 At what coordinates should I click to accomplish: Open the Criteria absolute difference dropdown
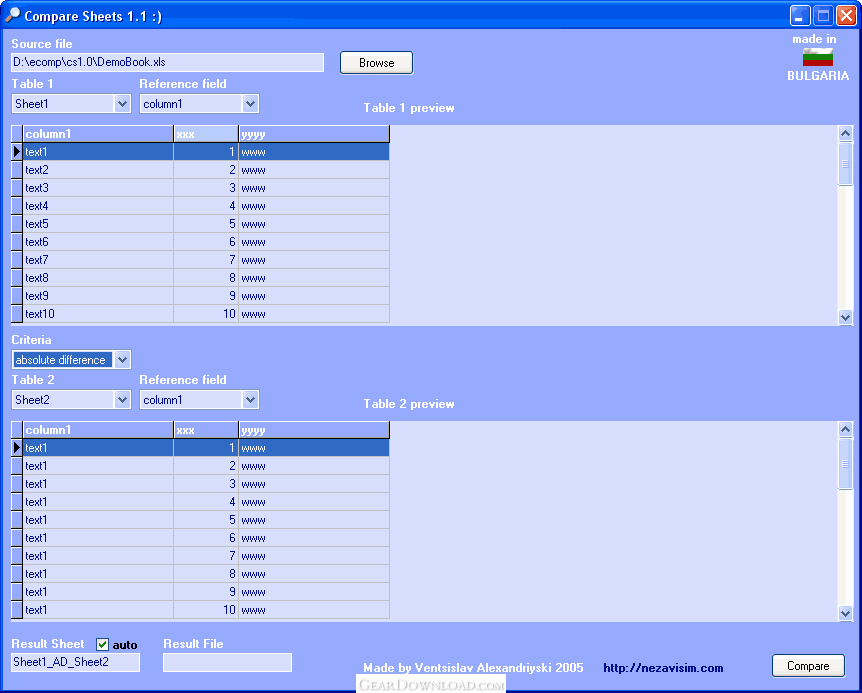coord(122,360)
